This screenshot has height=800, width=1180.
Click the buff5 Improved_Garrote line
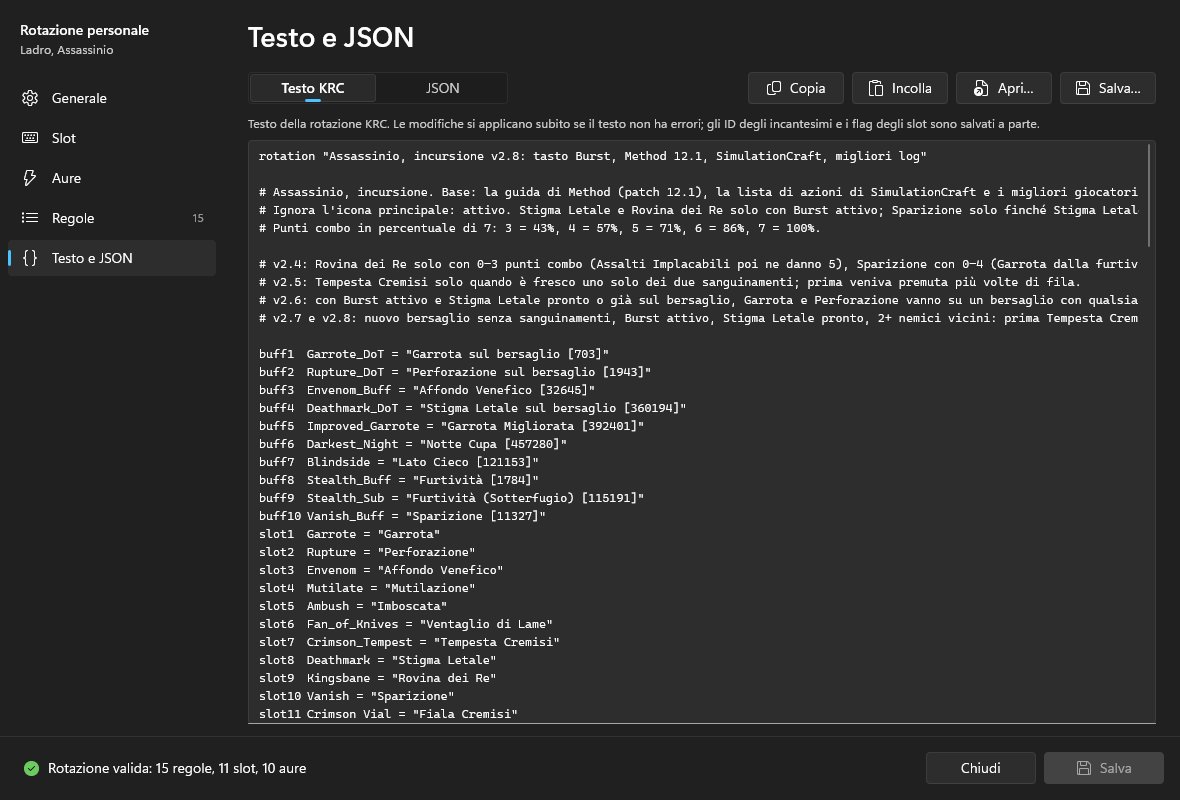[x=451, y=426]
